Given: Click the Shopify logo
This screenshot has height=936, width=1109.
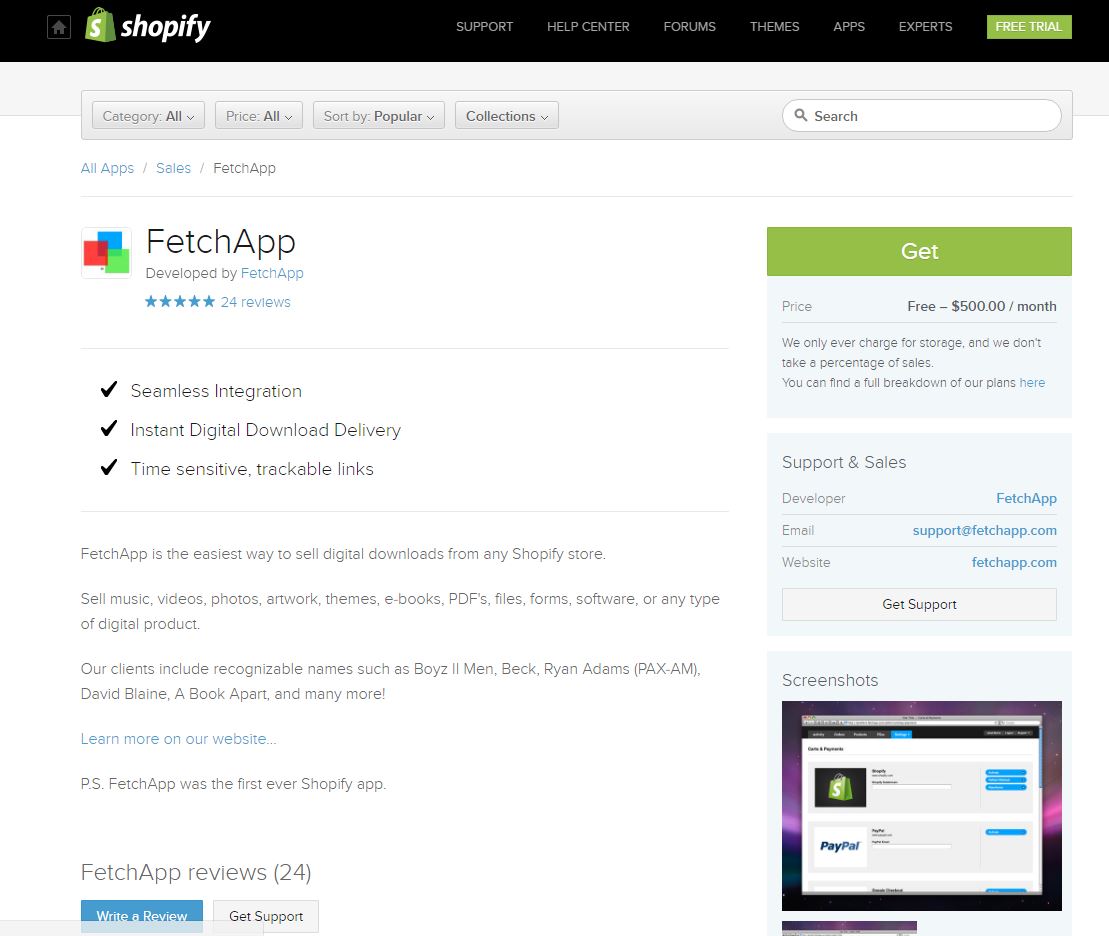Looking at the screenshot, I should tap(148, 25).
